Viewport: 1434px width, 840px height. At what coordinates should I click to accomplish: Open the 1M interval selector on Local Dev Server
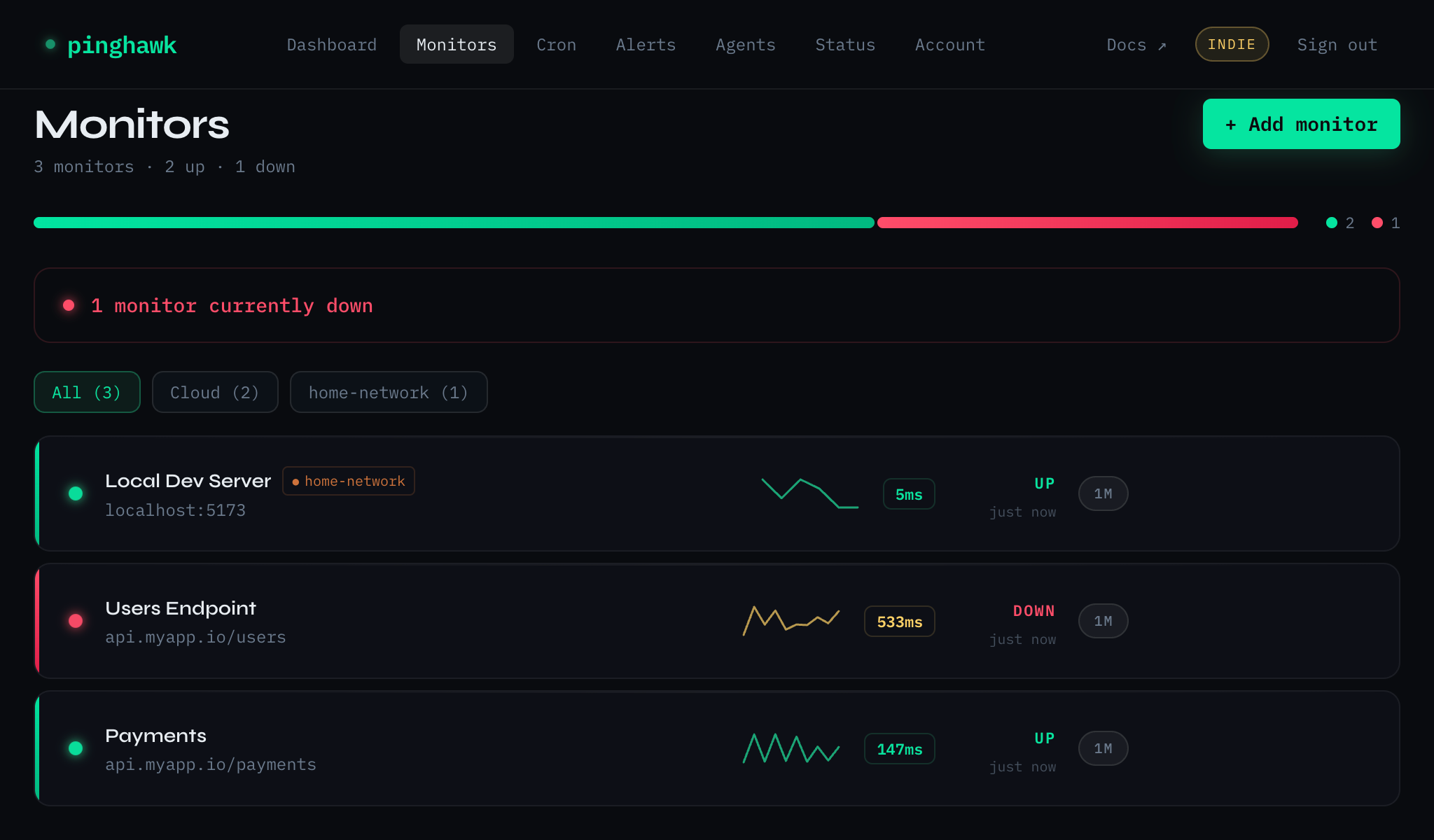(x=1103, y=493)
